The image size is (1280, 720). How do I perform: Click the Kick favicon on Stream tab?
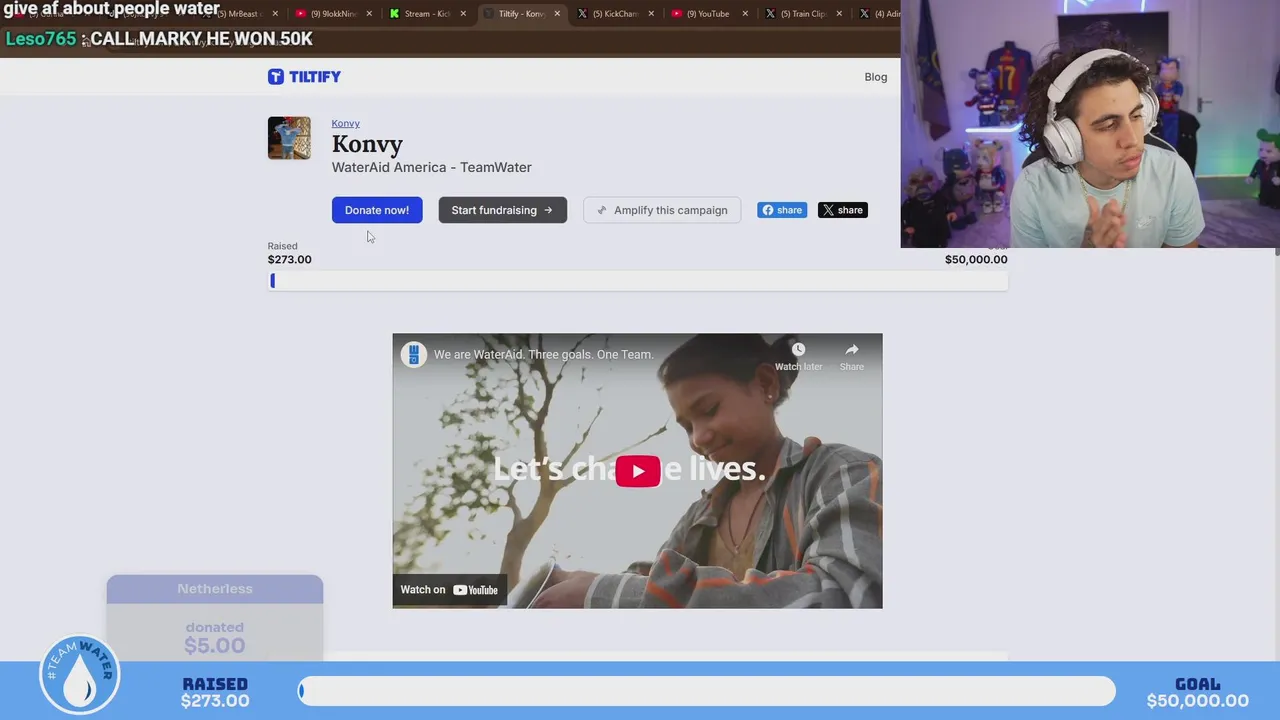tap(394, 14)
